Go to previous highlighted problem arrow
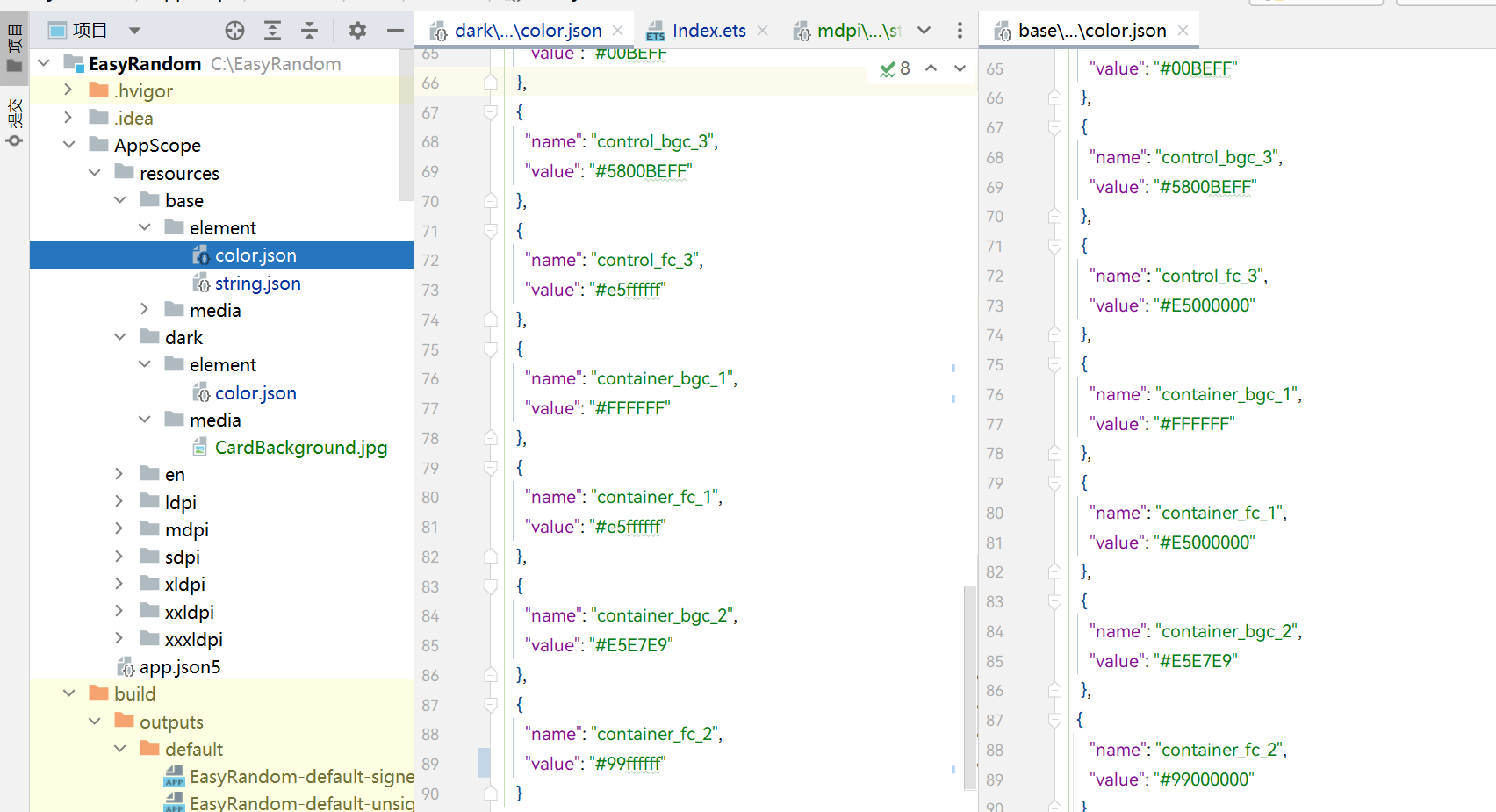This screenshot has height=812, width=1496. click(931, 68)
